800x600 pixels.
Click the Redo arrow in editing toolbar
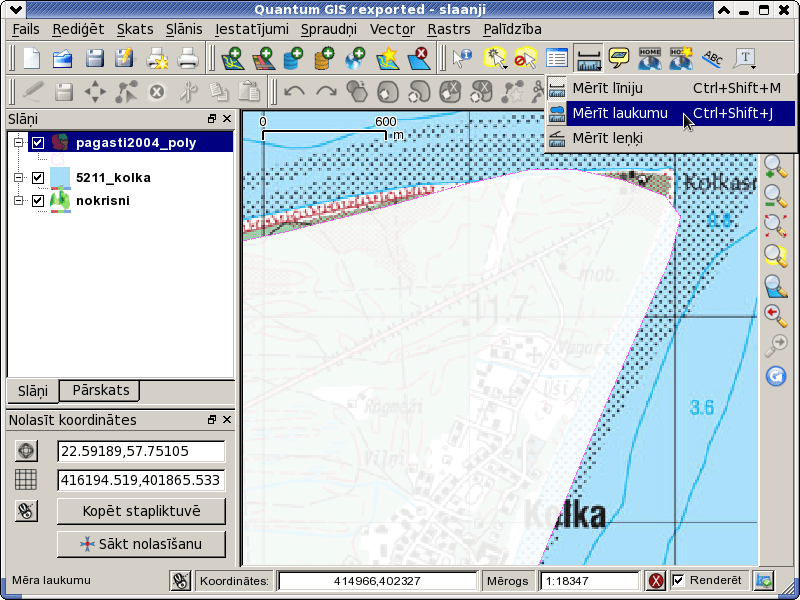click(x=326, y=92)
